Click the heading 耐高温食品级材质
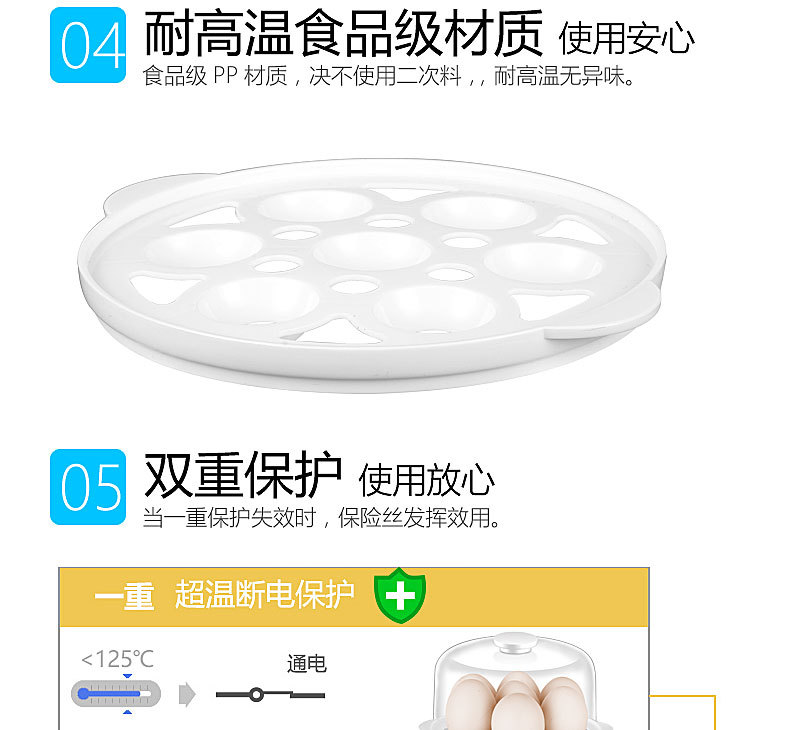 tap(343, 34)
